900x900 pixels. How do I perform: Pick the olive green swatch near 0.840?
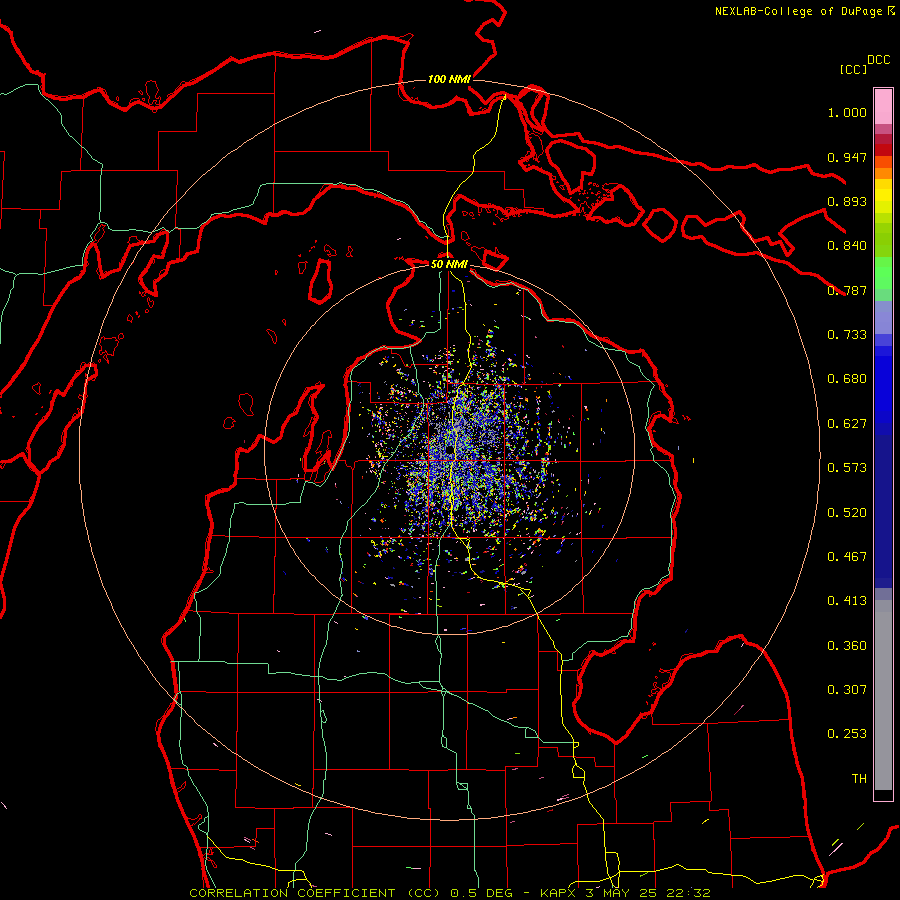pos(883,240)
